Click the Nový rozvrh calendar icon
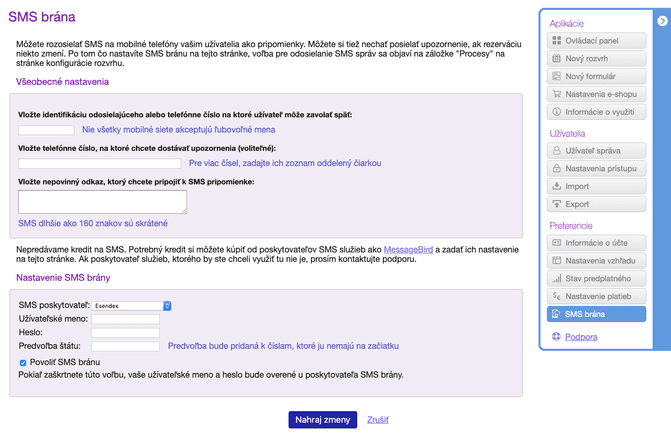 coord(556,59)
